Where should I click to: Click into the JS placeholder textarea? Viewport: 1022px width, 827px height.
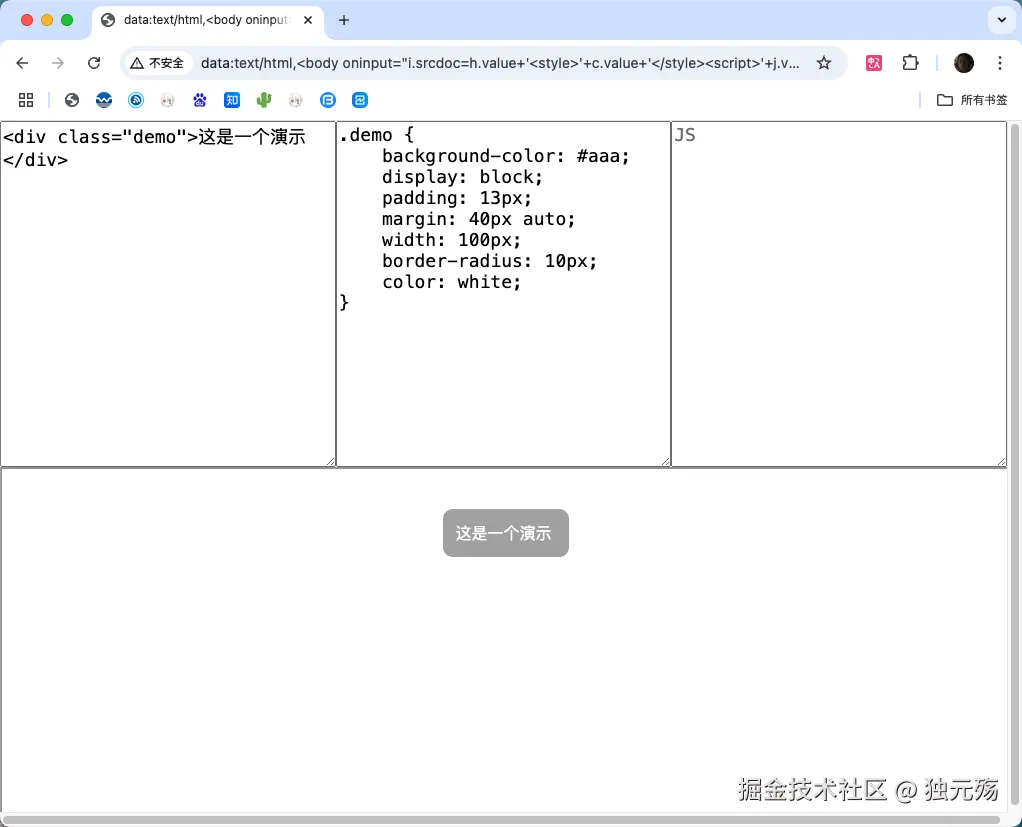coord(839,294)
